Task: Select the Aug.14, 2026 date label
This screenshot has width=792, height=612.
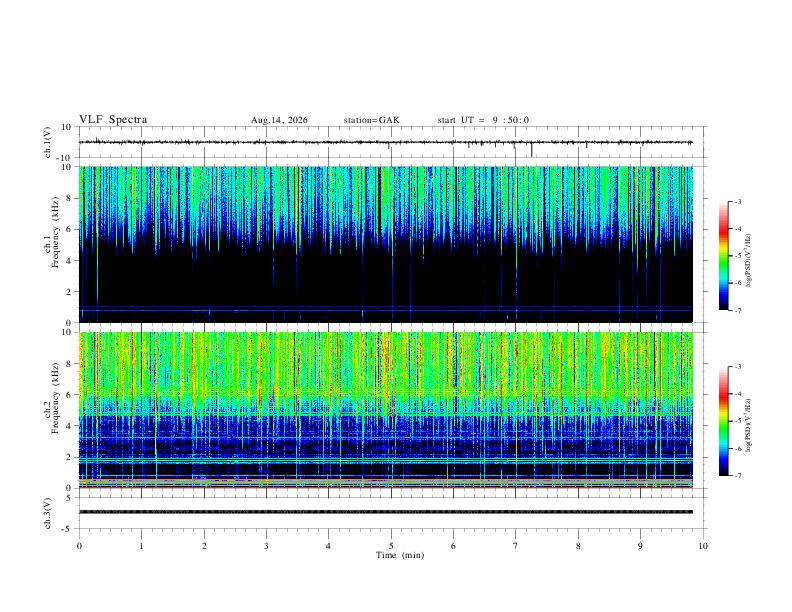Action: click(279, 120)
